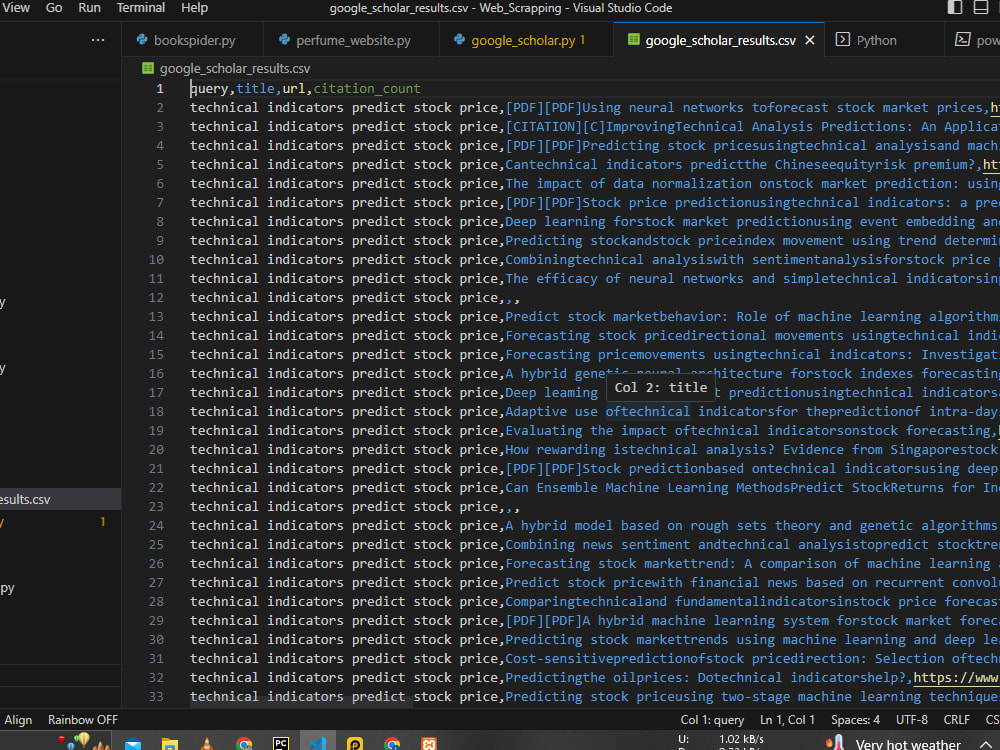Toggle Rainbow OFF in the status bar
Screen dimensions: 1000x750
tap(83, 720)
